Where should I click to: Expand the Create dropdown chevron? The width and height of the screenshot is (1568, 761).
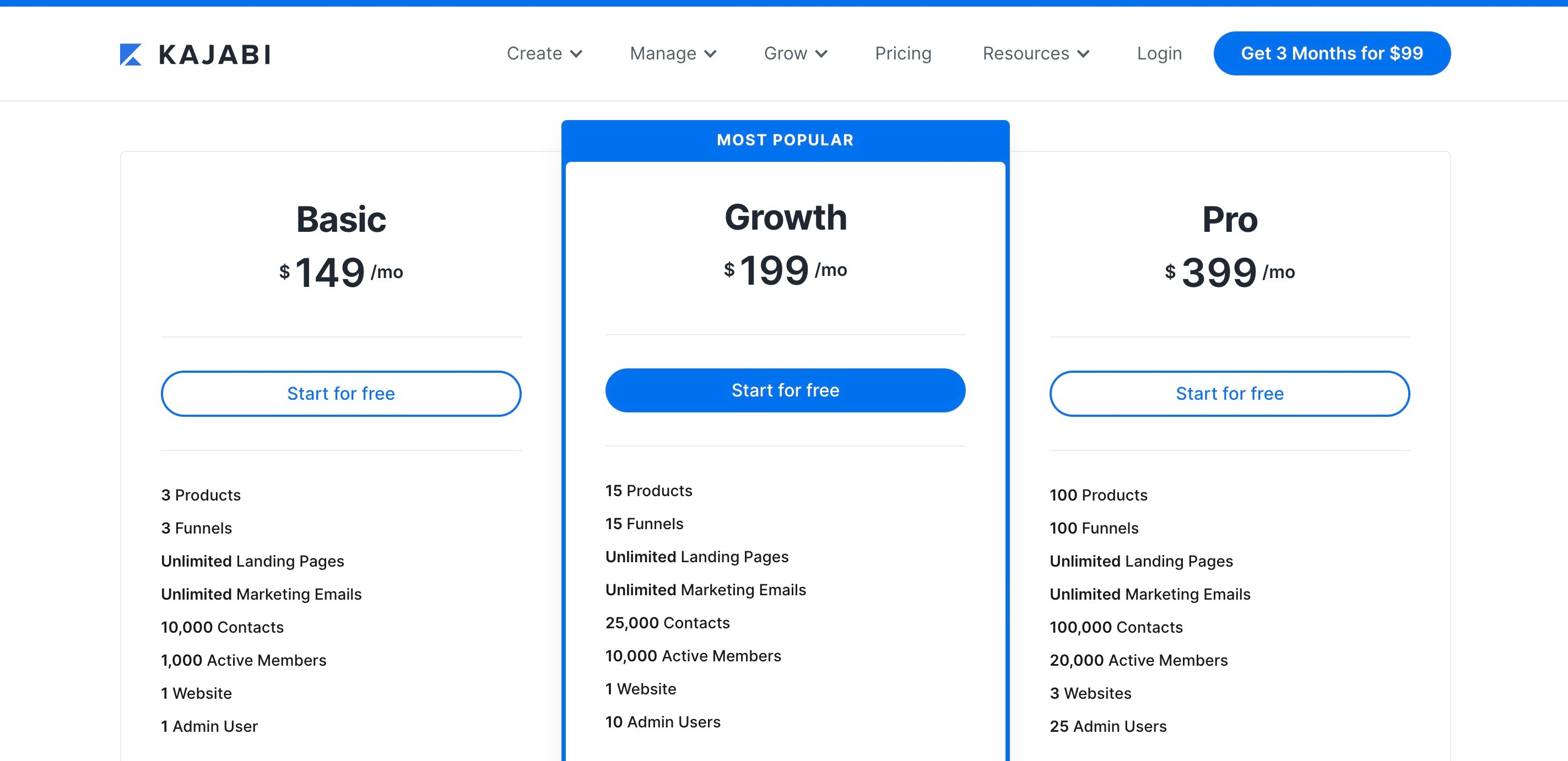(x=576, y=54)
